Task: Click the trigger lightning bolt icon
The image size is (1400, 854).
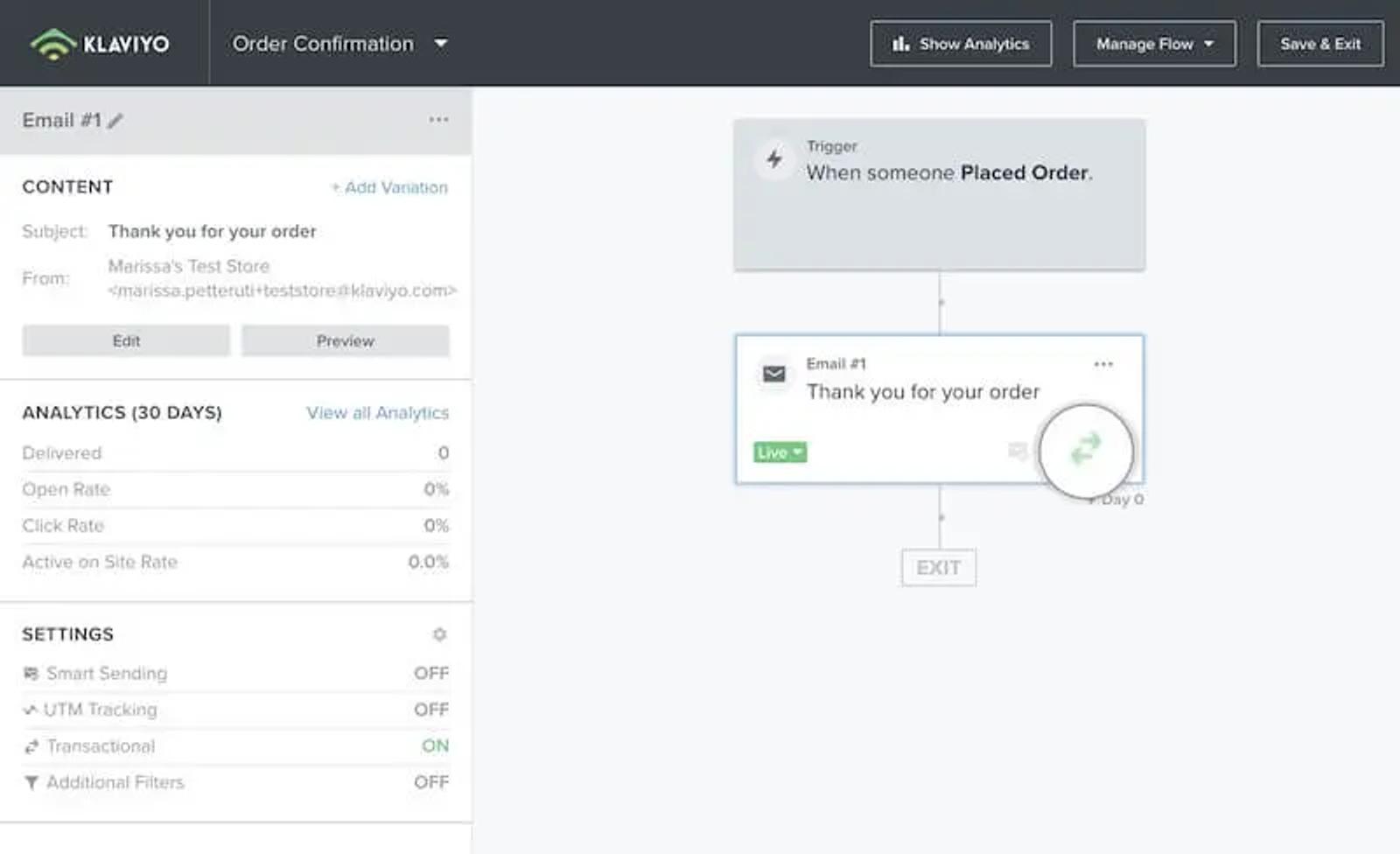Action: [x=774, y=158]
